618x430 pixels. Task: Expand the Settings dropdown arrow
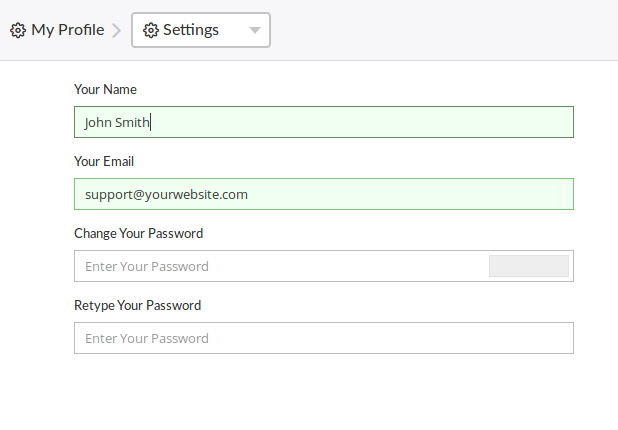tap(254, 30)
